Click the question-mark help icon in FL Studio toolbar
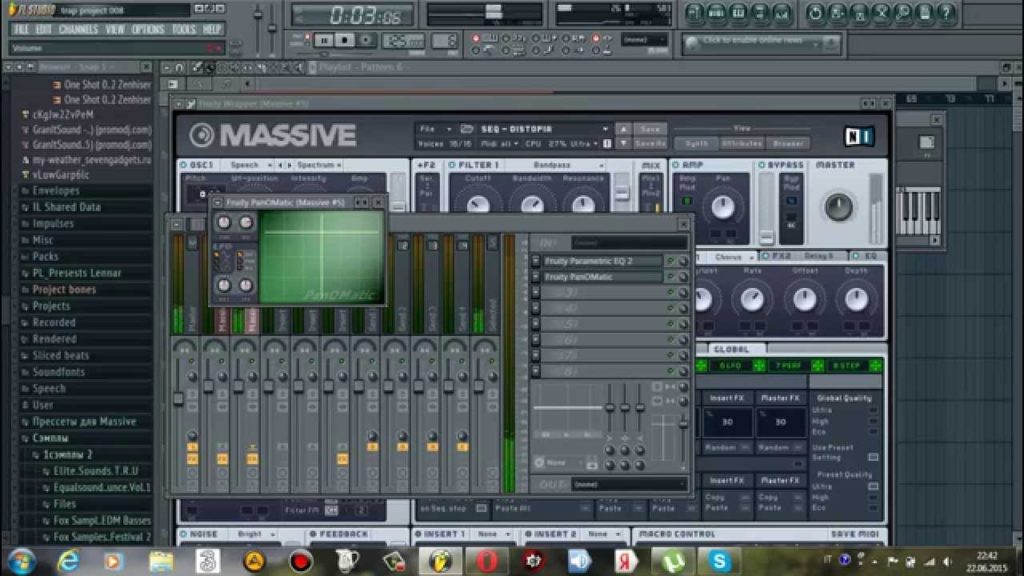 click(x=946, y=13)
